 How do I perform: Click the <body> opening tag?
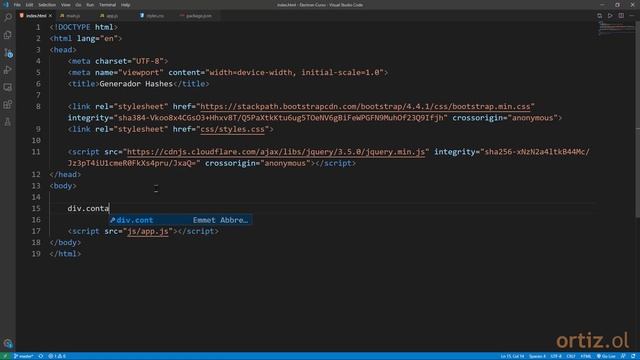(x=63, y=186)
